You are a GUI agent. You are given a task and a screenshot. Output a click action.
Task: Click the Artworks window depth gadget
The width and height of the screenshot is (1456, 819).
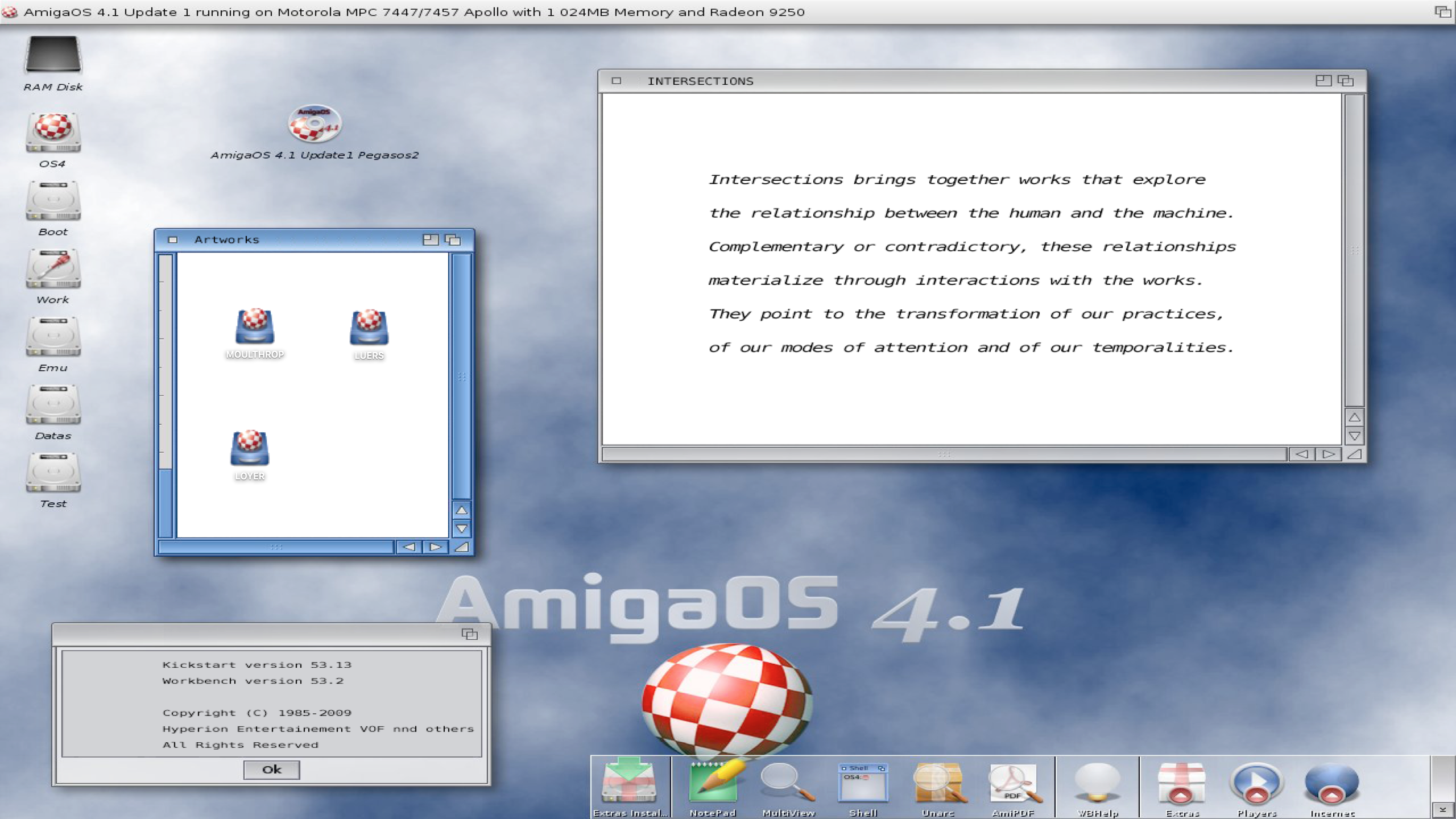453,240
